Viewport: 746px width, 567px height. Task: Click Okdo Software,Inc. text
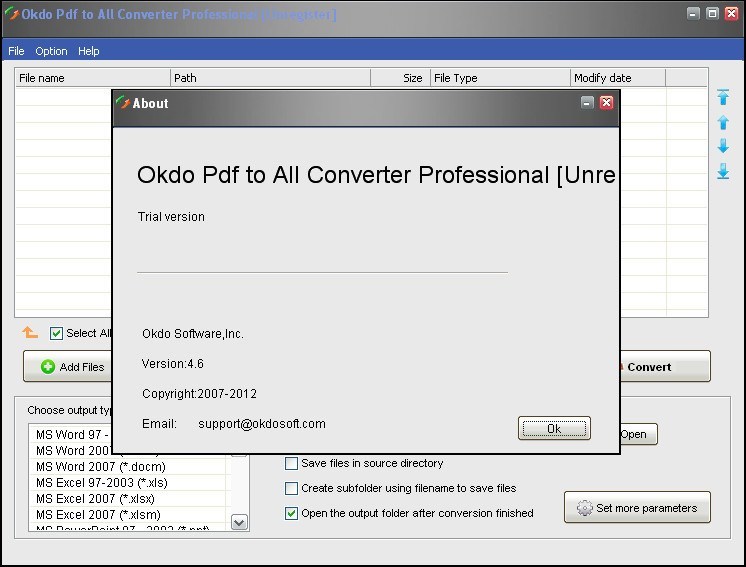[193, 334]
